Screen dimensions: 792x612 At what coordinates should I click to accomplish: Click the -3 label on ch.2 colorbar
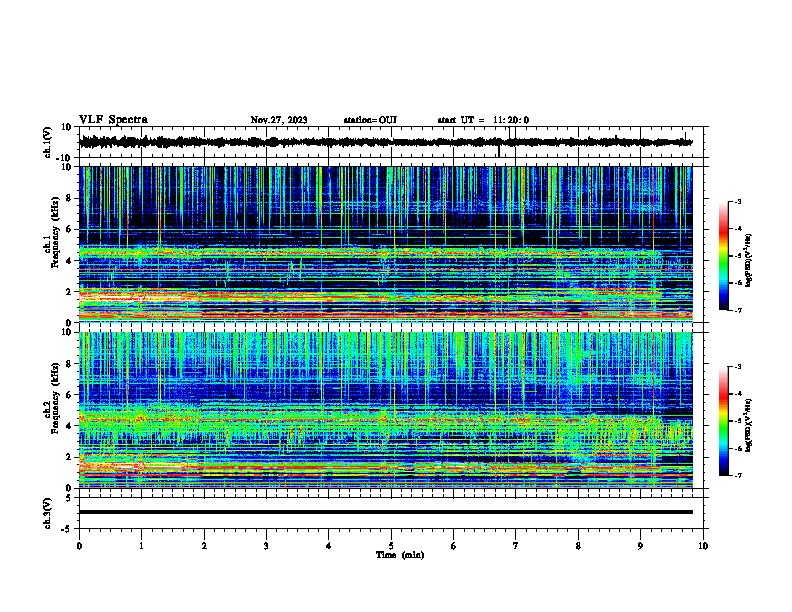(737, 367)
